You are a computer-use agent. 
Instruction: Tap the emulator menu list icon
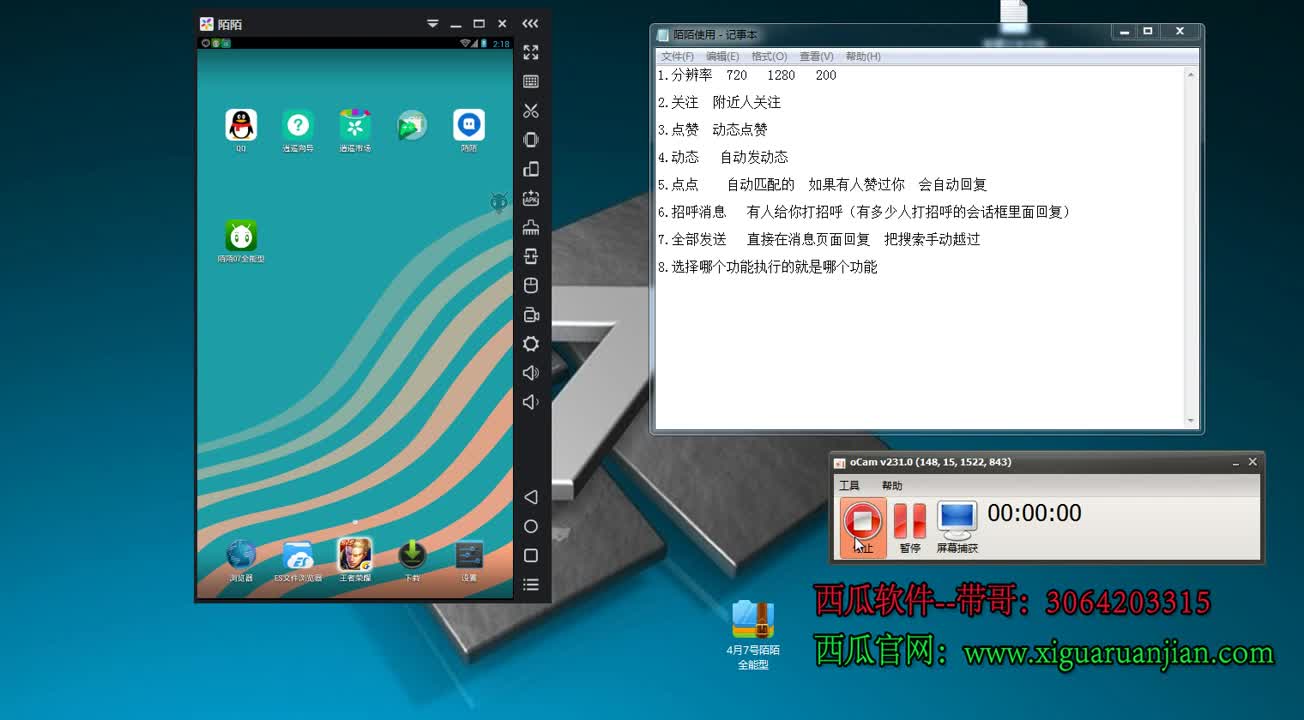tap(531, 584)
